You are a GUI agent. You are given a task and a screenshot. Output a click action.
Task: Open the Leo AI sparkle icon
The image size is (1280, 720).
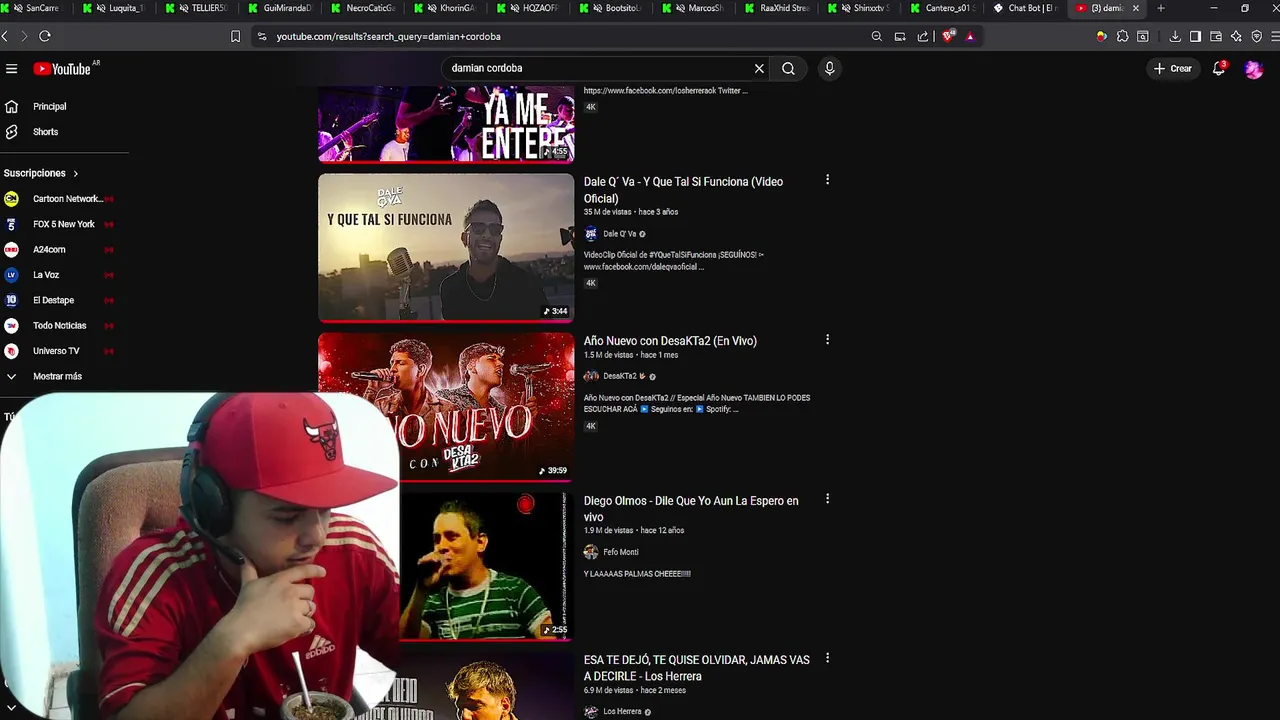1237,36
